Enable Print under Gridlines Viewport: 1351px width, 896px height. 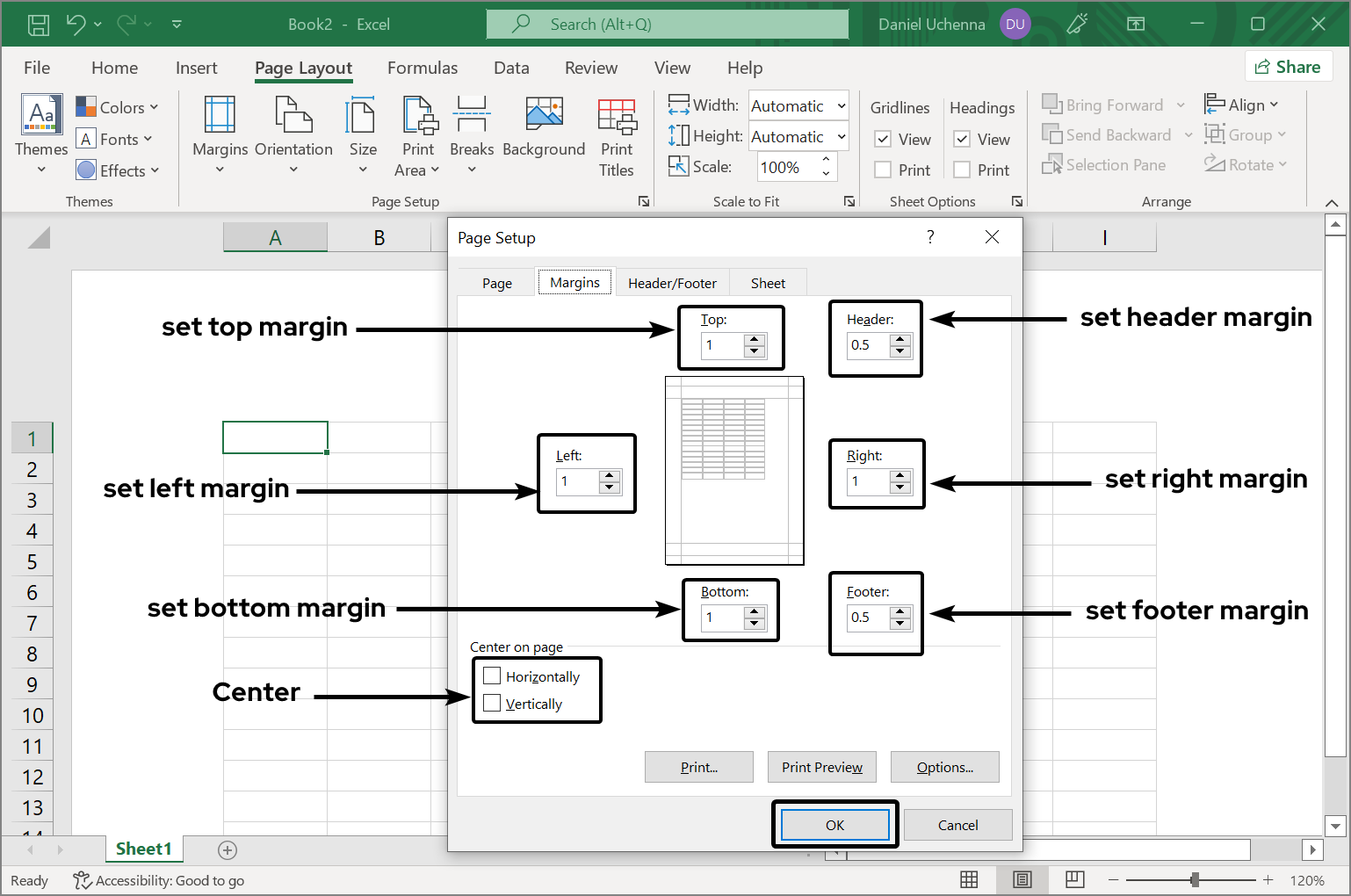pyautogui.click(x=884, y=170)
